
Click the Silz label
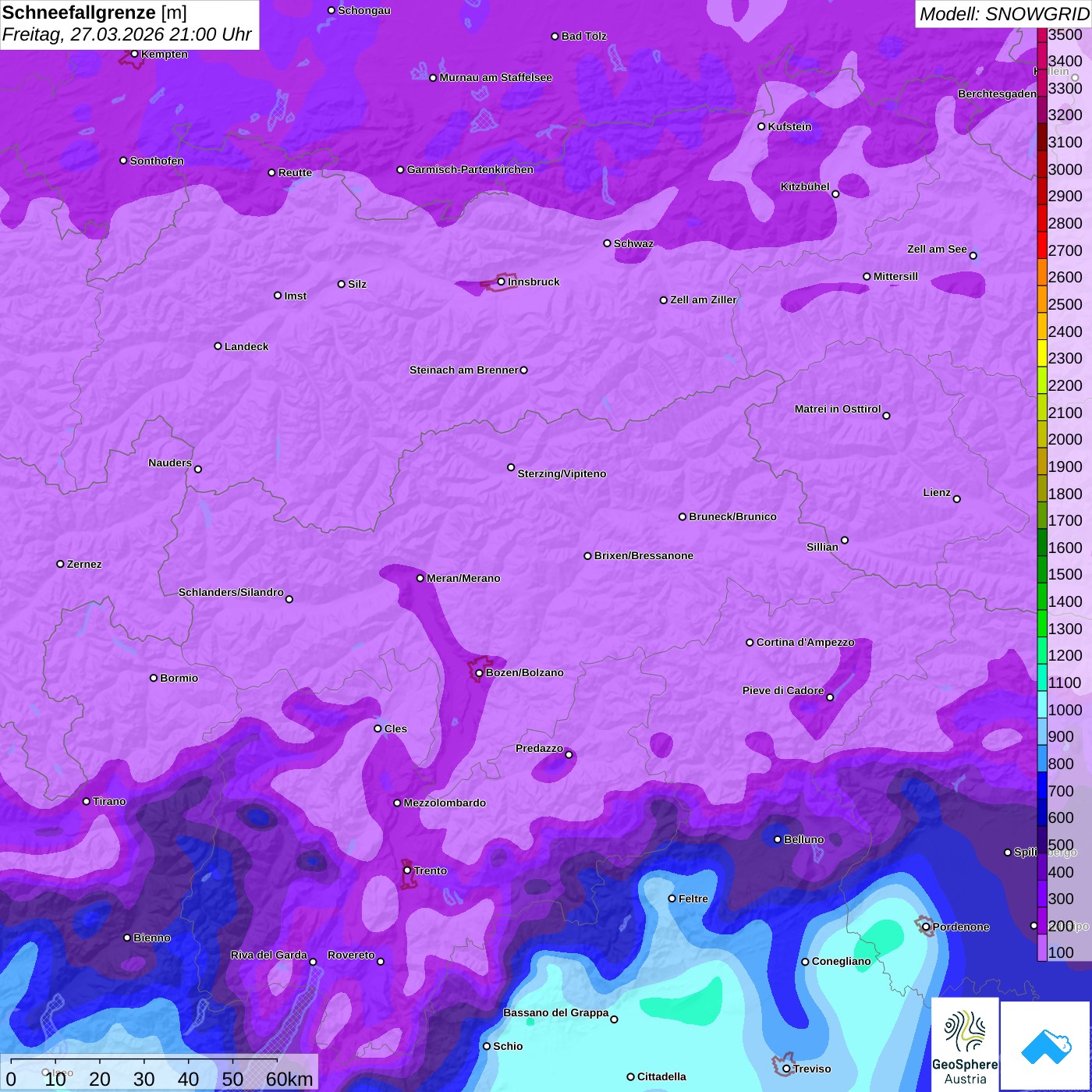point(357,284)
